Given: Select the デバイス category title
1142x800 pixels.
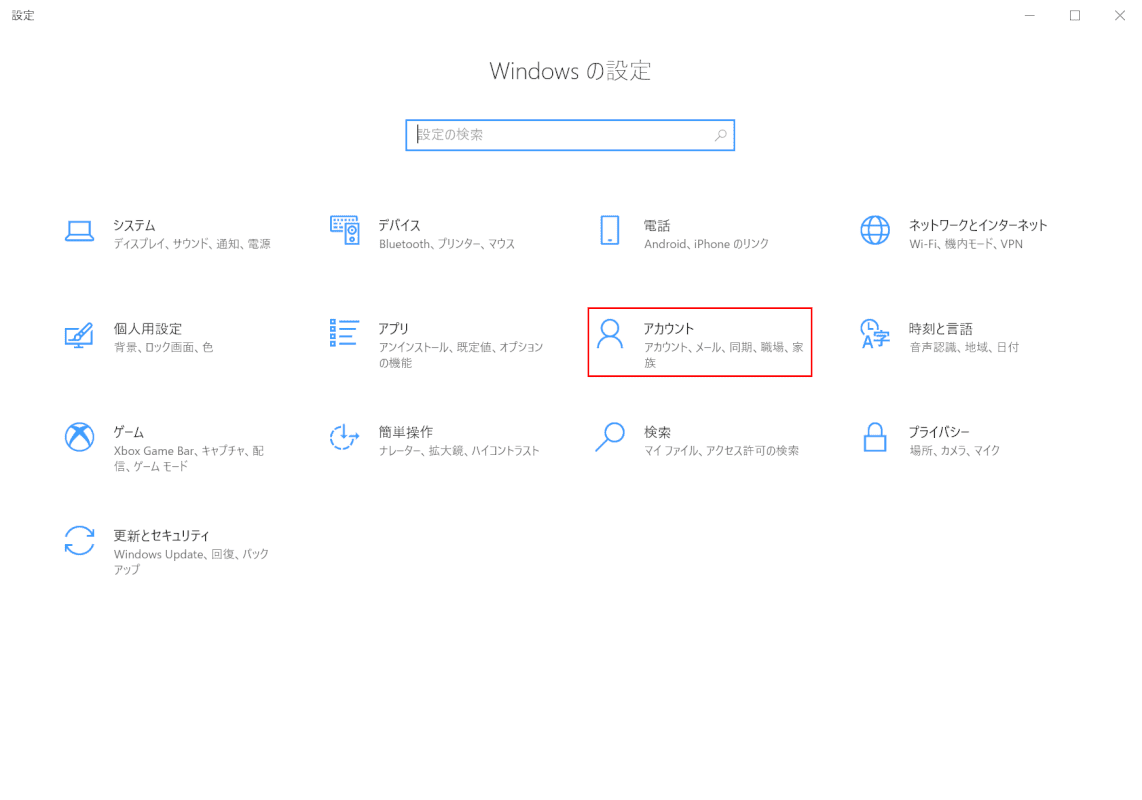Looking at the screenshot, I should pos(399,225).
